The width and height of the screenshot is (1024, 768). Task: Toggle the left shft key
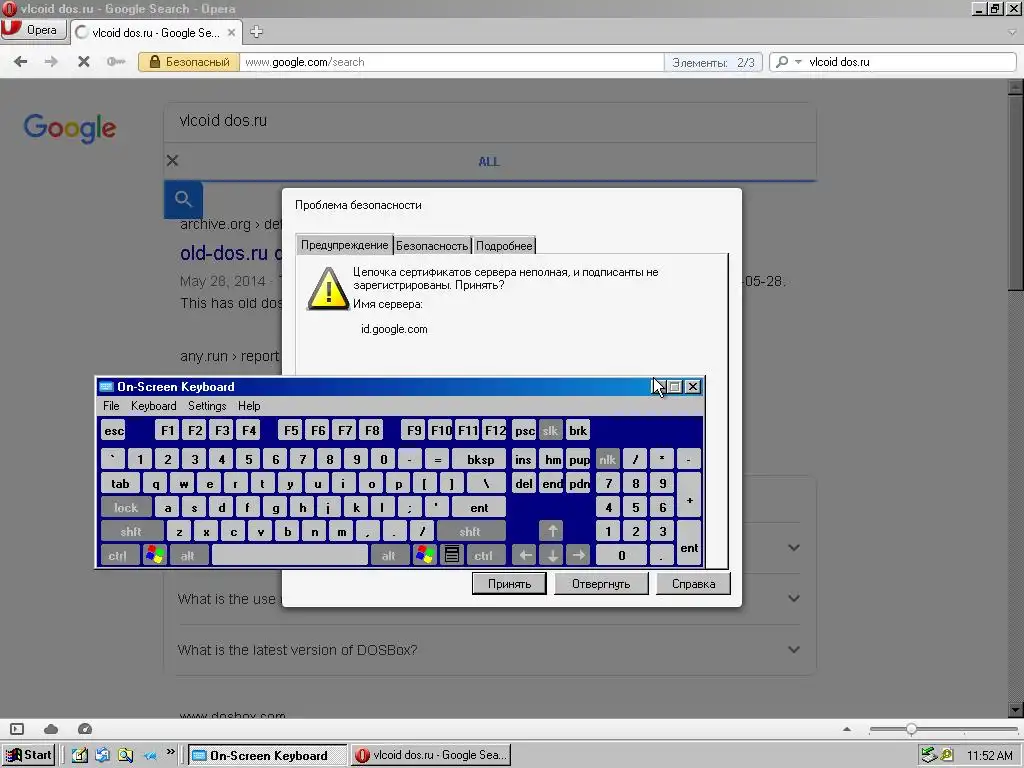coord(131,532)
